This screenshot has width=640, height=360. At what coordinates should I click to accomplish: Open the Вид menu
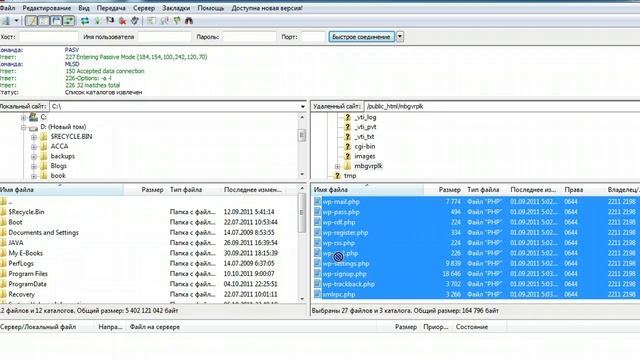pos(84,8)
